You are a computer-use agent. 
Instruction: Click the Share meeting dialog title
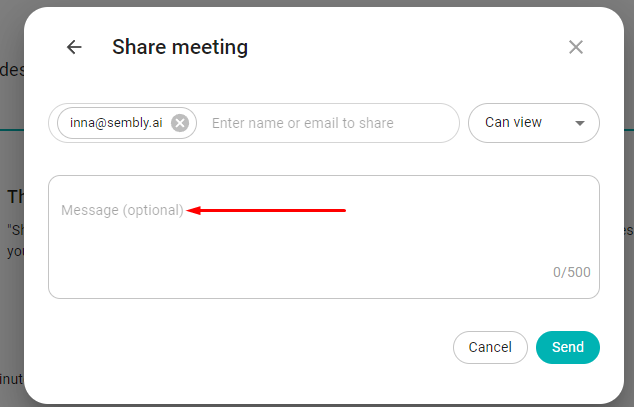point(180,47)
